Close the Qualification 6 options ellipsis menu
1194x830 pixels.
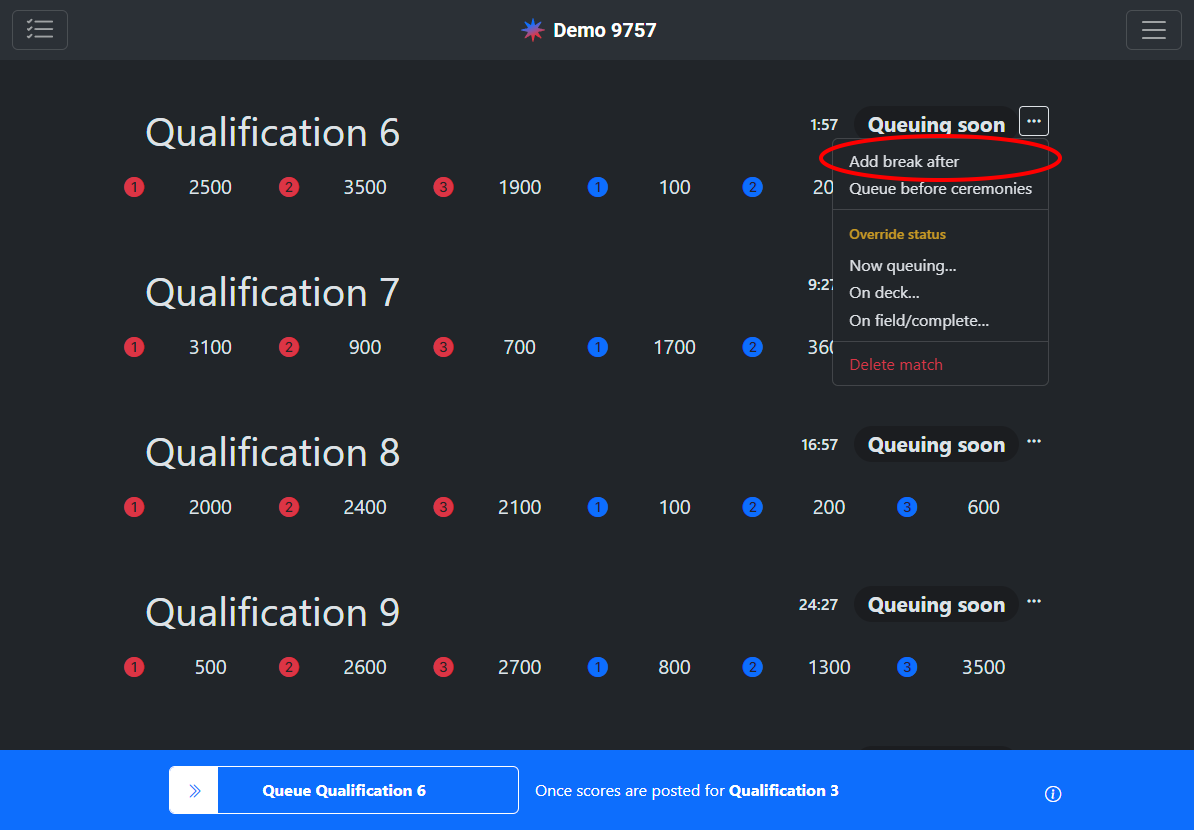click(1033, 122)
